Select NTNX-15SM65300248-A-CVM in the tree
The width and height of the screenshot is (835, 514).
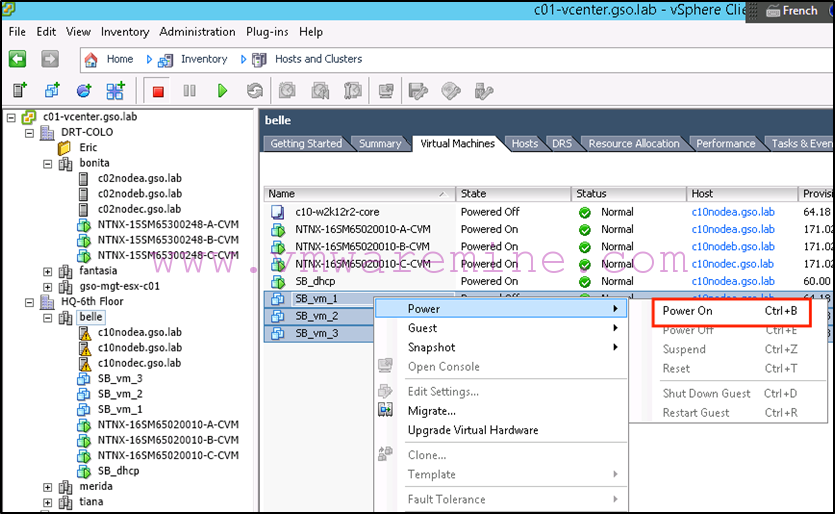coord(168,225)
